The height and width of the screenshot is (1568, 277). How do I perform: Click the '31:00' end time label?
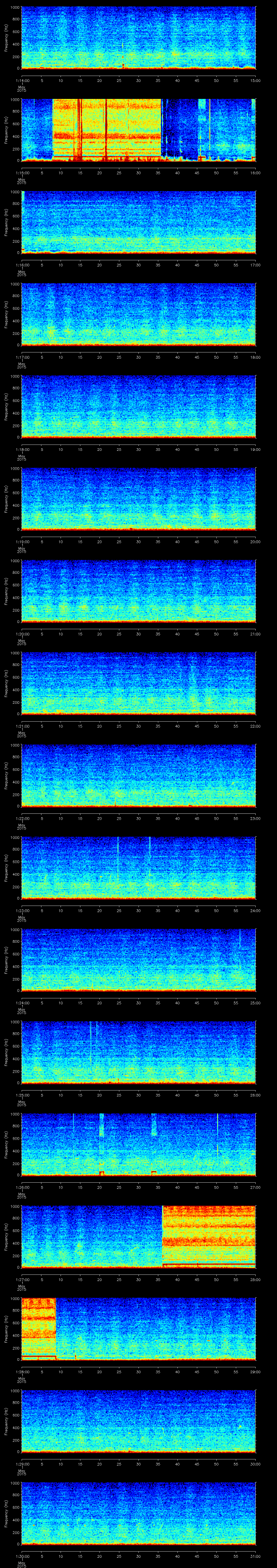[256, 1556]
